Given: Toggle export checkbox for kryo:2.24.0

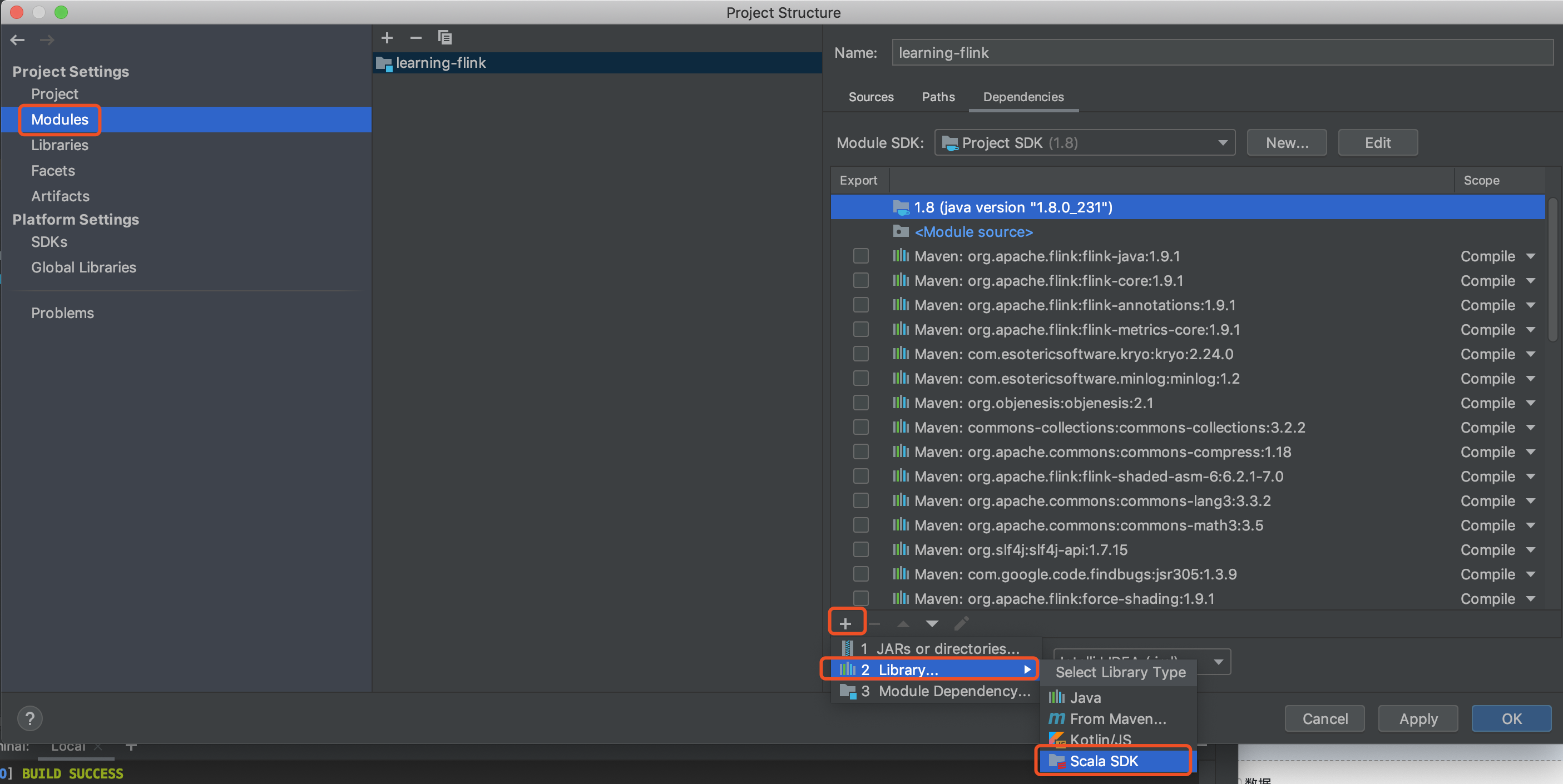Looking at the screenshot, I should coord(860,354).
